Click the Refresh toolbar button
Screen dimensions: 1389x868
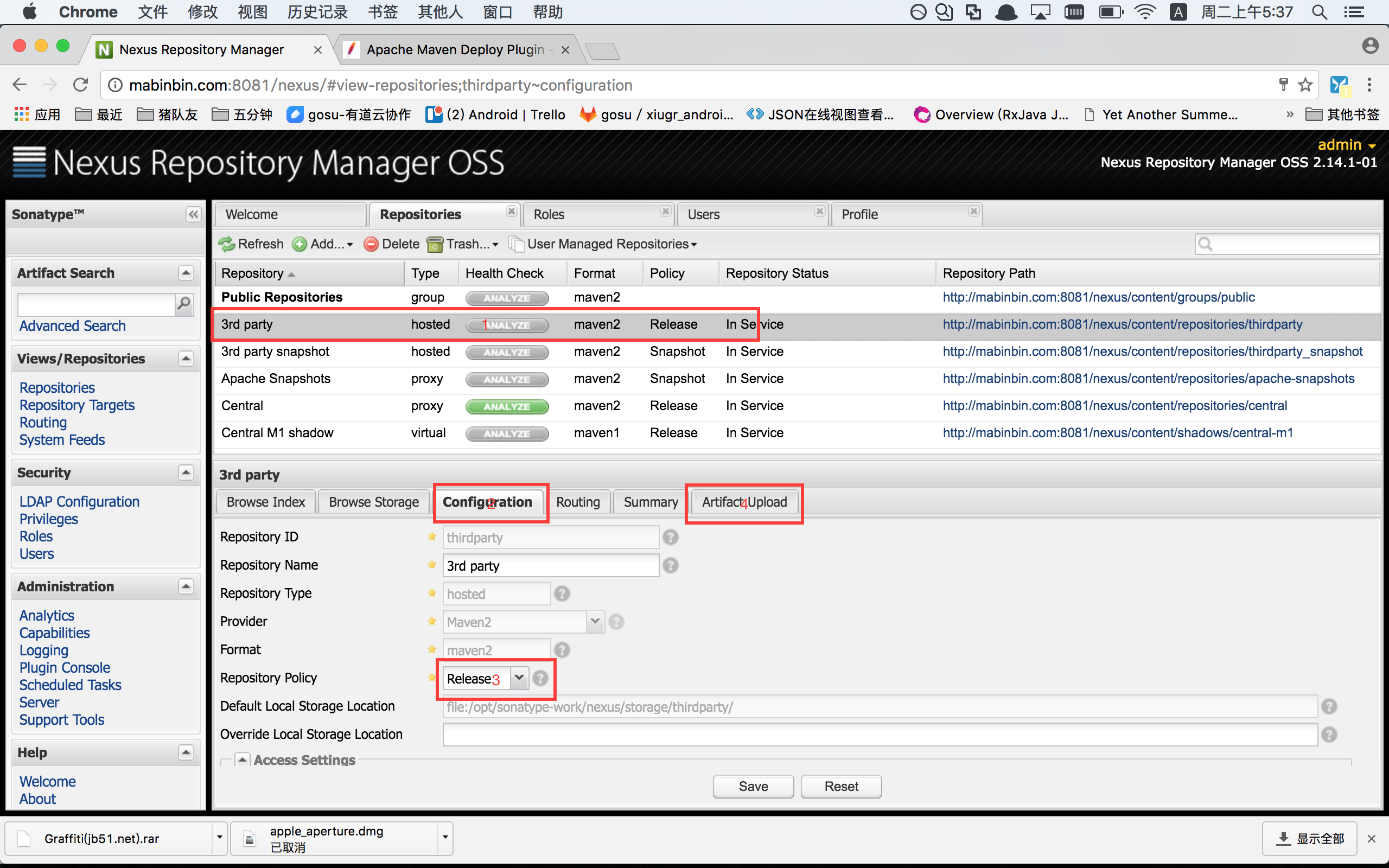point(251,244)
